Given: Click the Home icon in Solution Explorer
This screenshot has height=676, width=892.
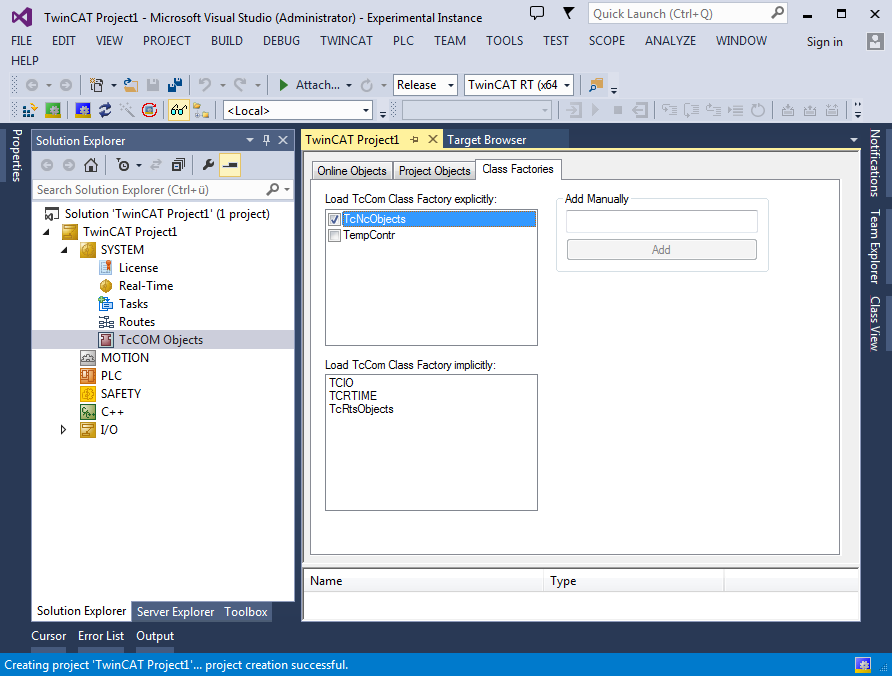Looking at the screenshot, I should 90,166.
